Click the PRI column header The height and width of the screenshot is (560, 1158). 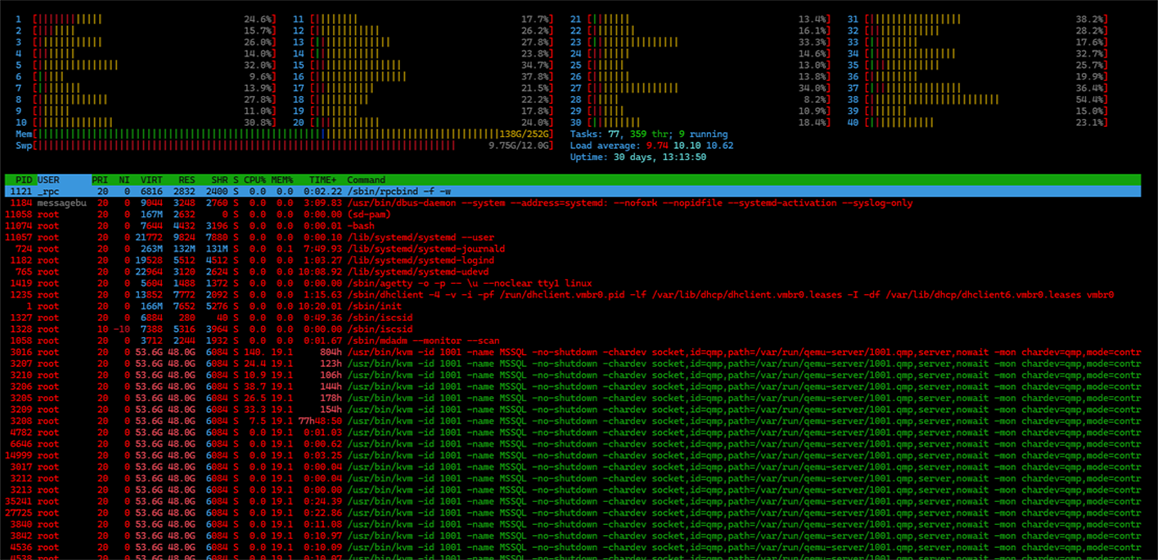(x=99, y=180)
